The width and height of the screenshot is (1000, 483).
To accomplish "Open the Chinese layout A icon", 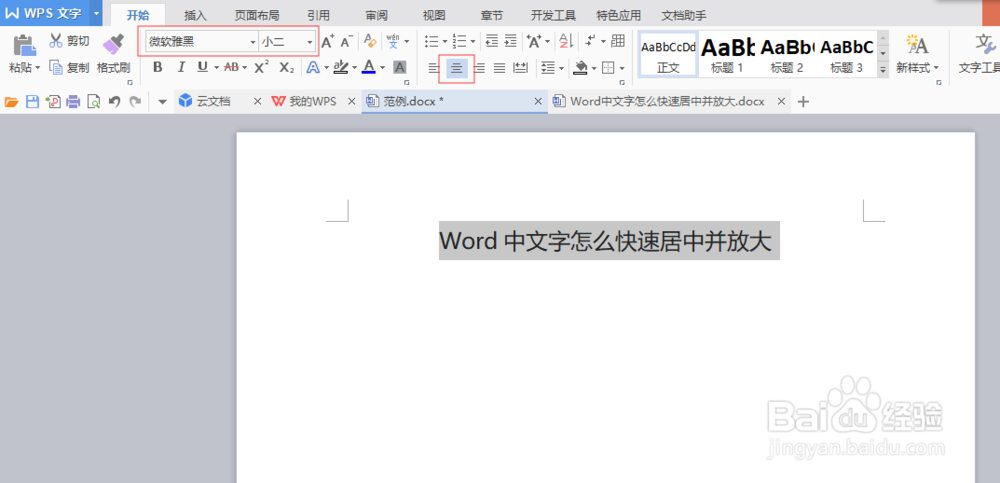I will 534,42.
